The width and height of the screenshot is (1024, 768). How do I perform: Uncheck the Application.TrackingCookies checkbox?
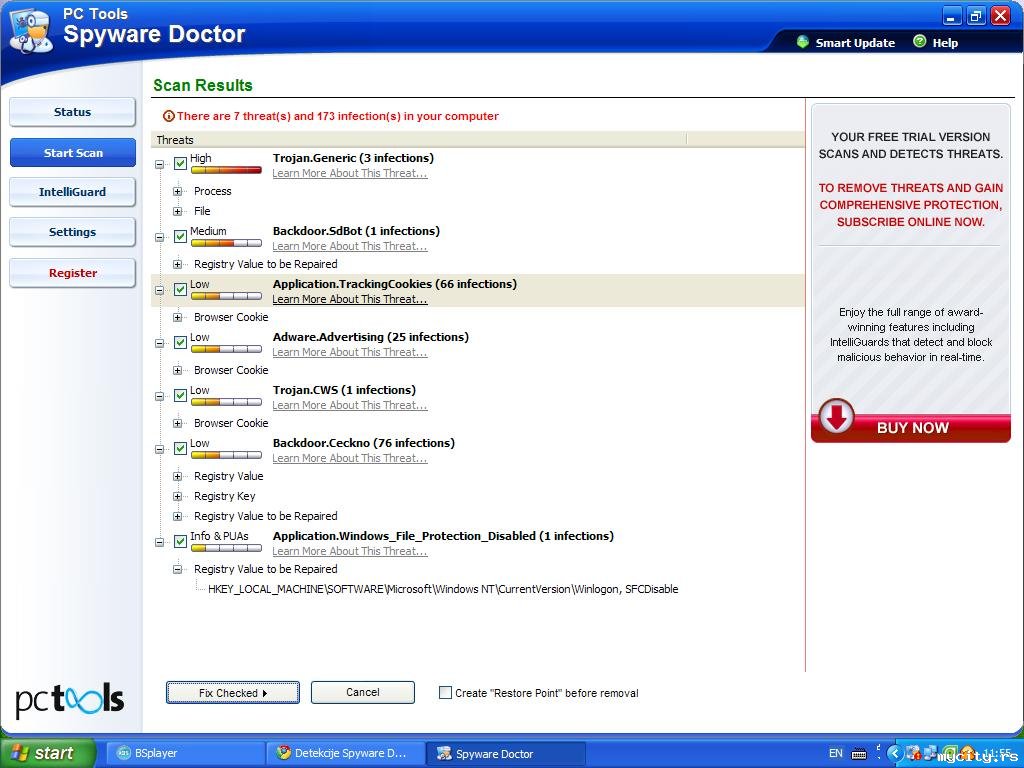(x=181, y=290)
